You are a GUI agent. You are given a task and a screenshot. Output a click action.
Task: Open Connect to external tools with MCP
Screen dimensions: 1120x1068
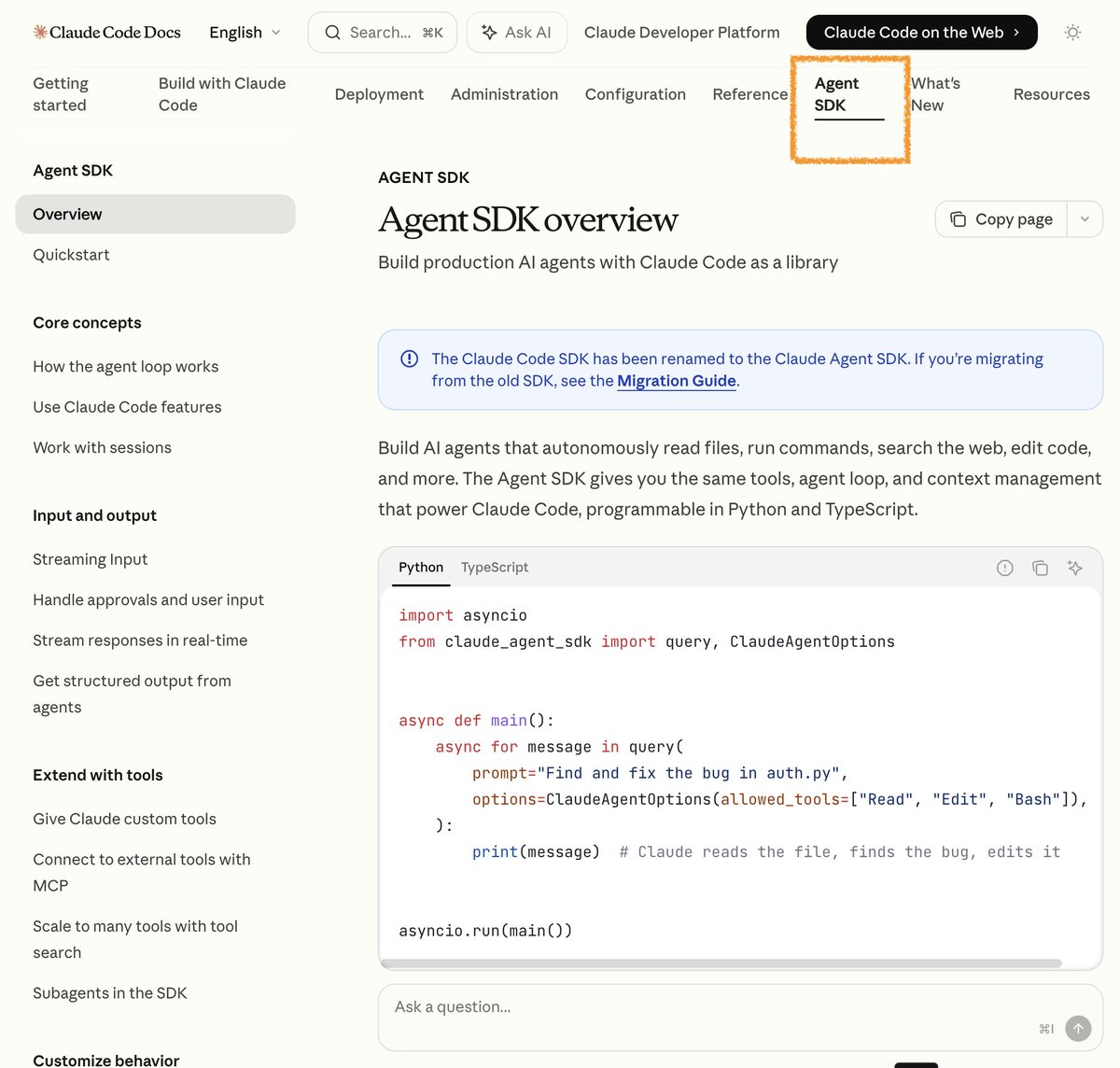pyautogui.click(x=142, y=872)
